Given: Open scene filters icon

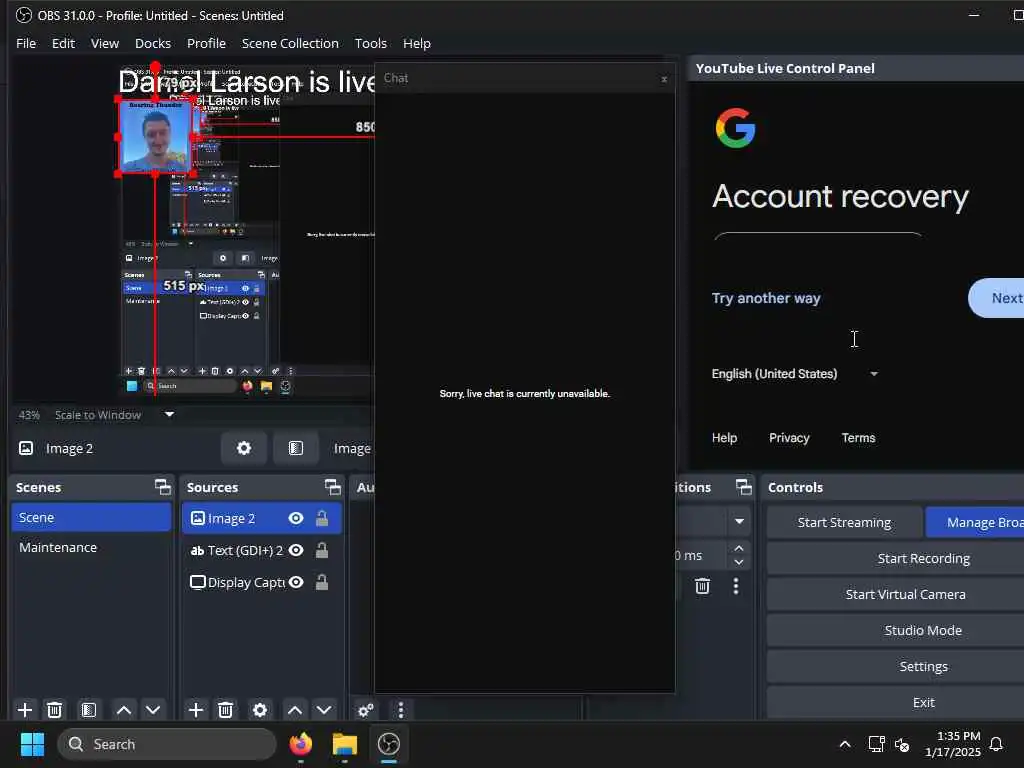Looking at the screenshot, I should click(x=88, y=709).
